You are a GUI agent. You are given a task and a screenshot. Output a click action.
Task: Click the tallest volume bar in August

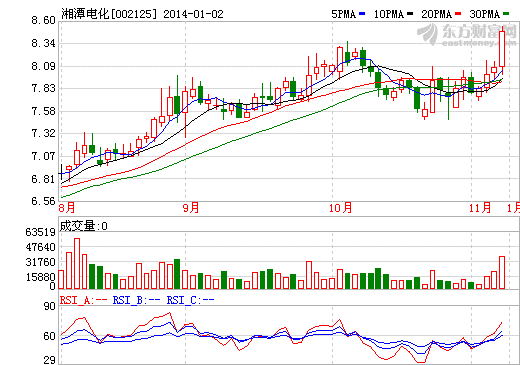77,263
